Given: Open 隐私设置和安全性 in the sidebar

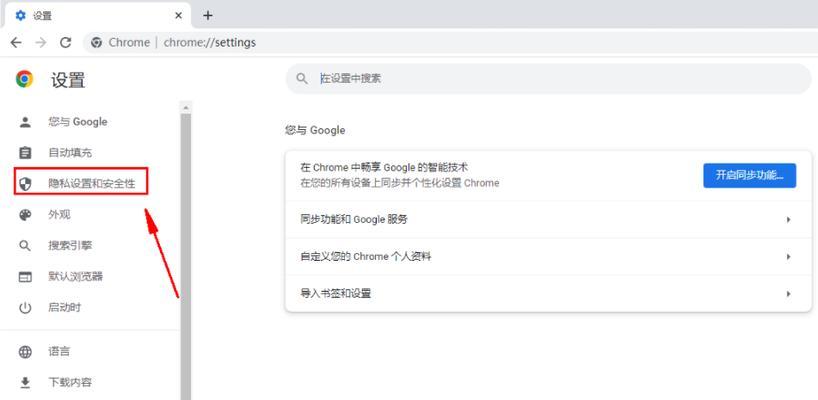Looking at the screenshot, I should coord(92,183).
